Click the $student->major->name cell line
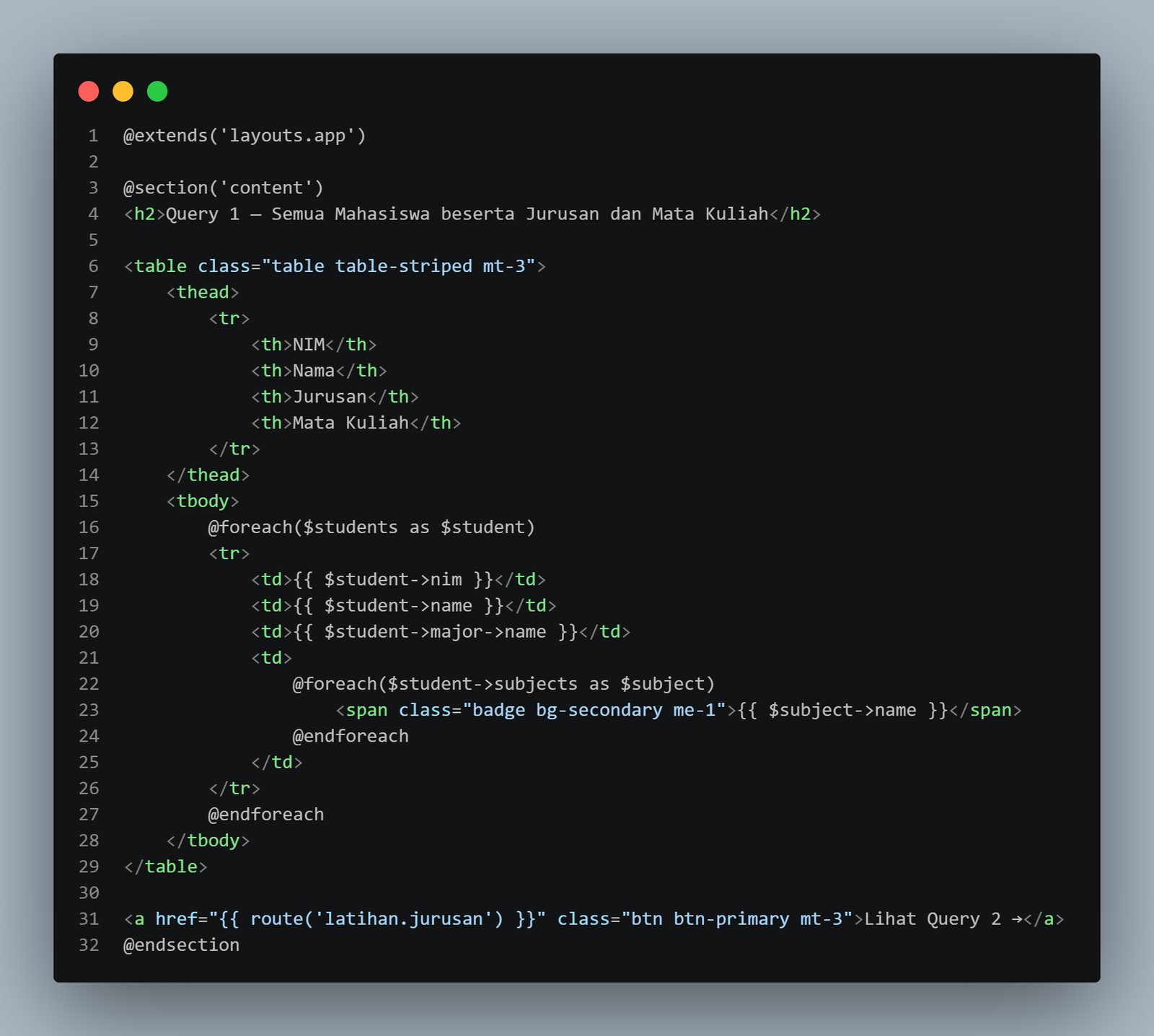 tap(441, 631)
